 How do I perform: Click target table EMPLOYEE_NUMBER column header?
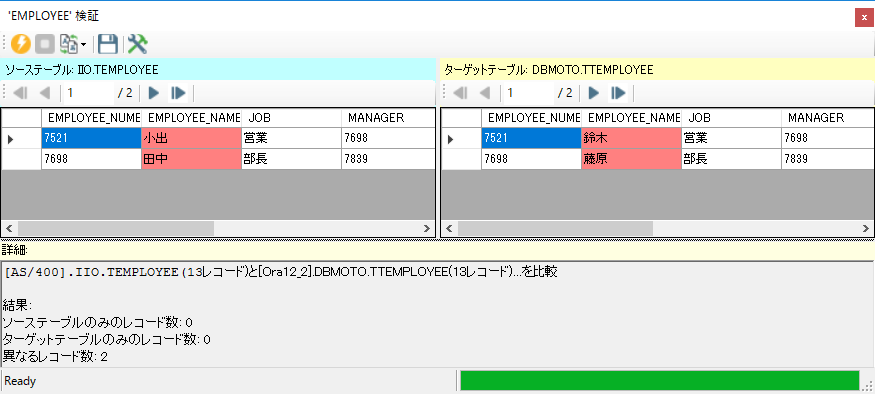tap(532, 118)
